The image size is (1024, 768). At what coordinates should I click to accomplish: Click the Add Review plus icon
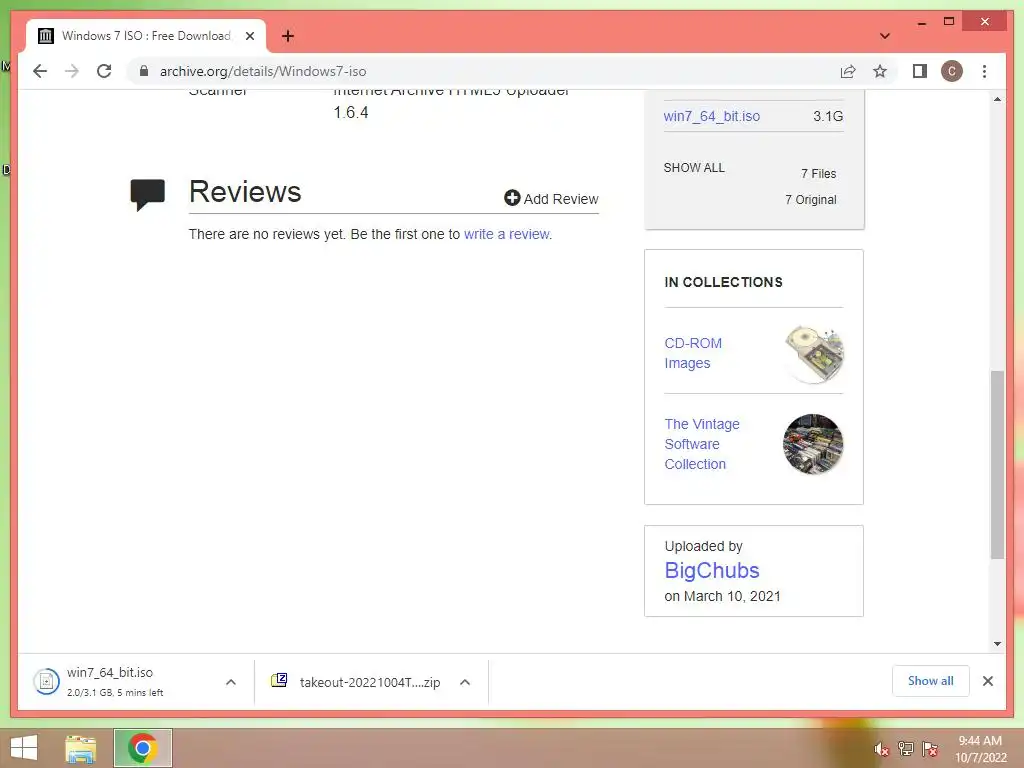click(x=512, y=198)
